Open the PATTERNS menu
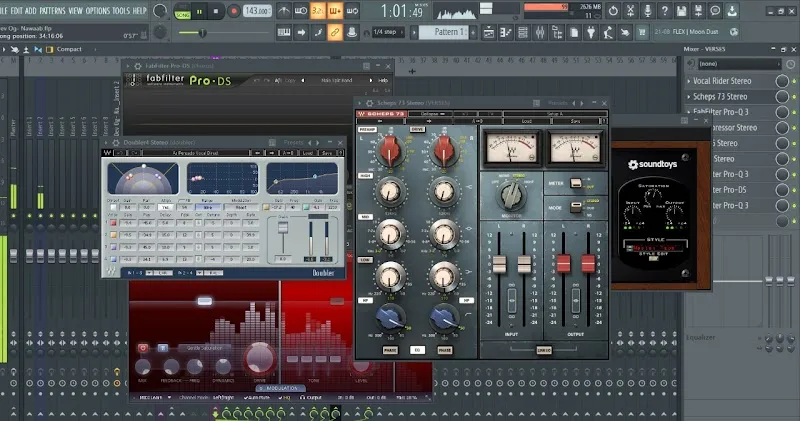 52,10
